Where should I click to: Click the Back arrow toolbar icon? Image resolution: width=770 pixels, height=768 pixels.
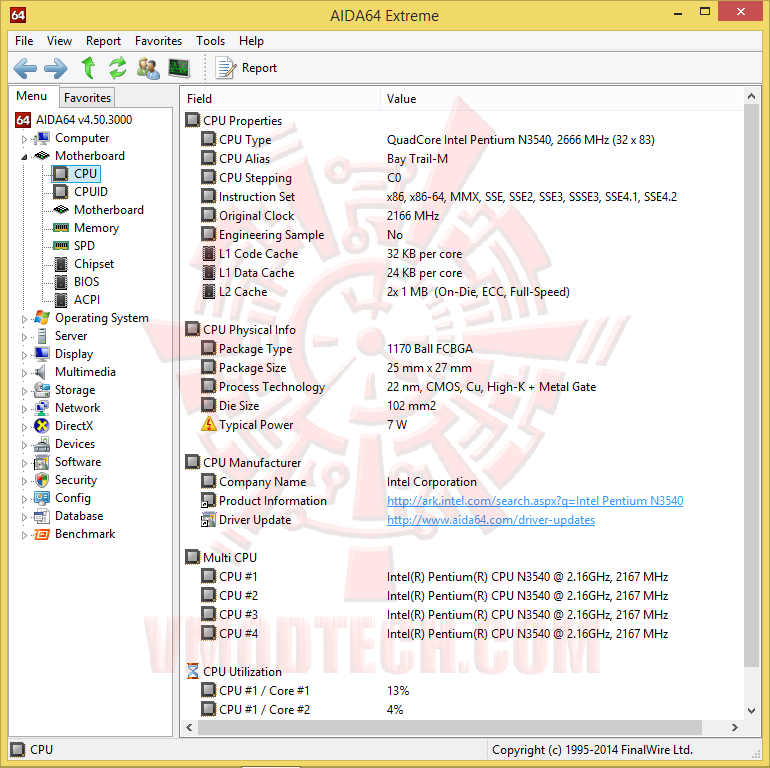click(x=25, y=68)
